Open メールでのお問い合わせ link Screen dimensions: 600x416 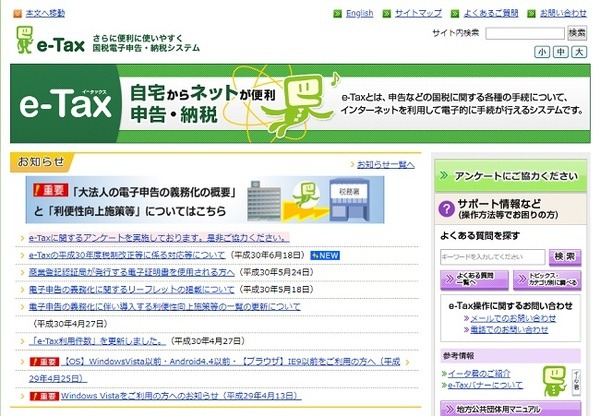(513, 318)
